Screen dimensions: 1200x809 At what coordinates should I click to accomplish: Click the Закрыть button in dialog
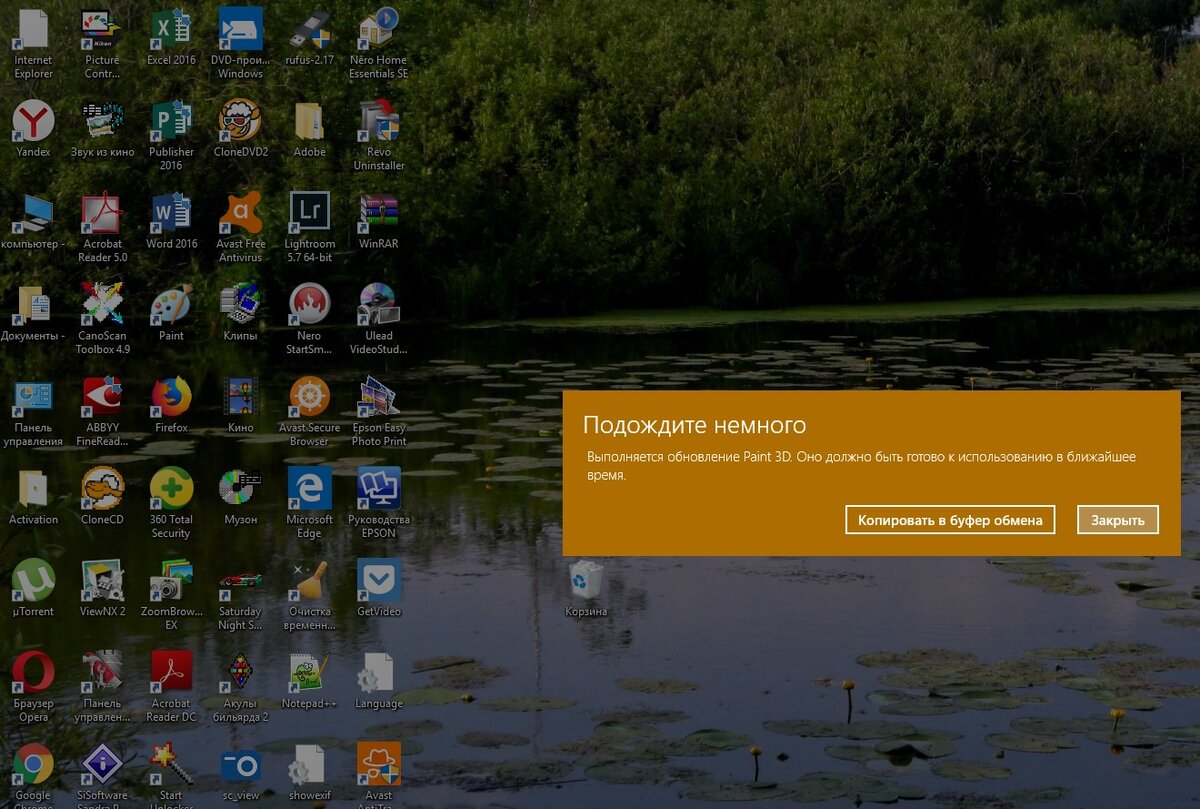coord(1118,520)
